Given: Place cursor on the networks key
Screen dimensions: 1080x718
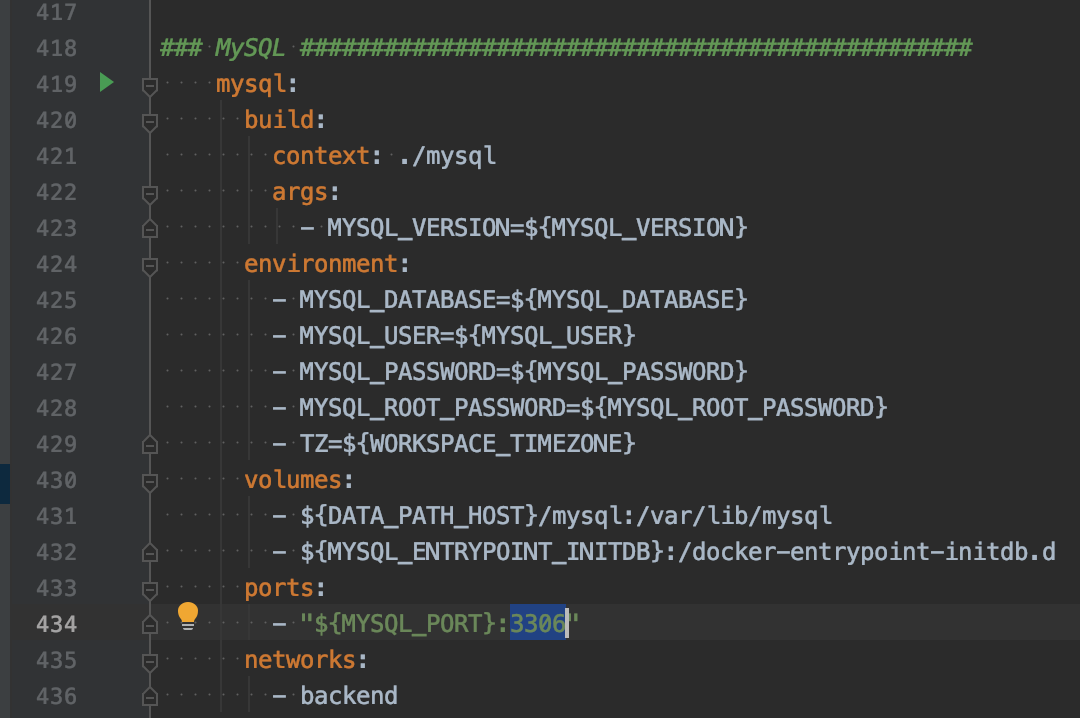Looking at the screenshot, I should (300, 659).
